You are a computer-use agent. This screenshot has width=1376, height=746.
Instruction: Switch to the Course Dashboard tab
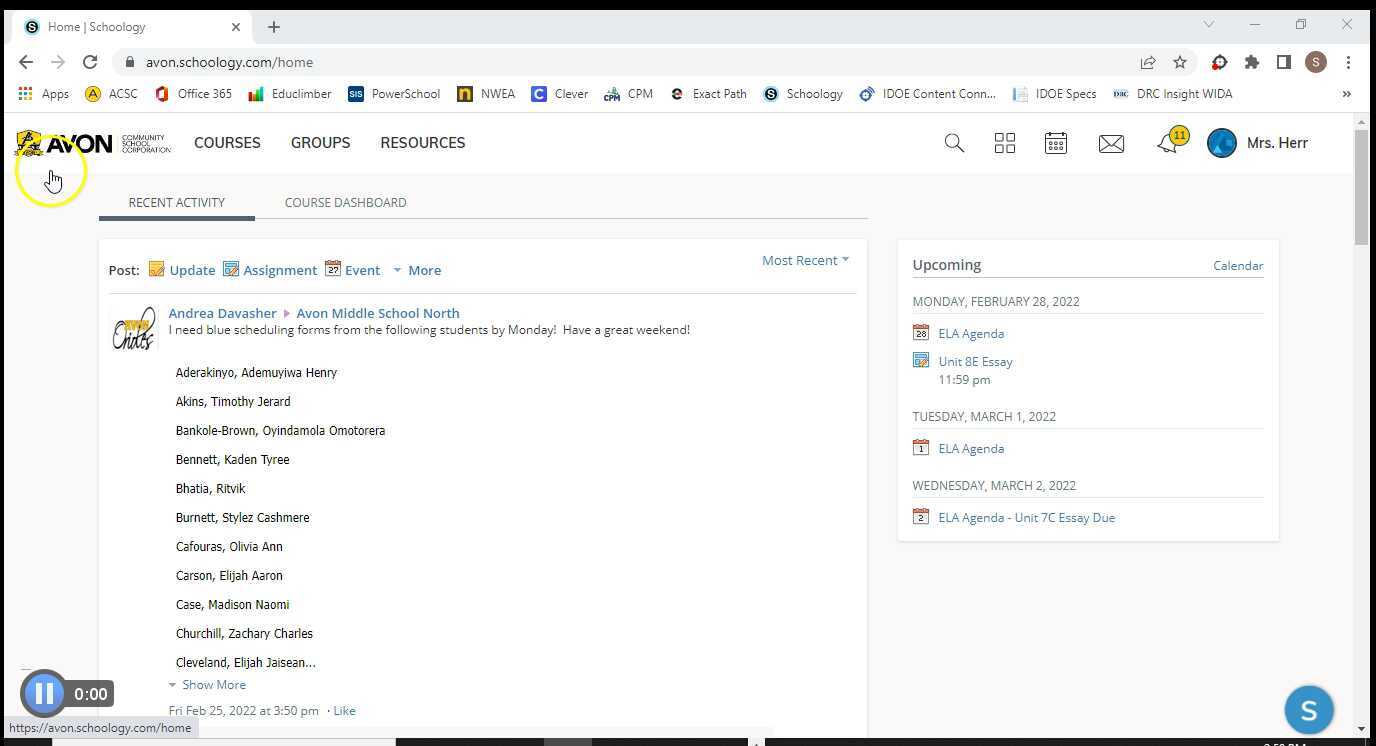tap(345, 202)
